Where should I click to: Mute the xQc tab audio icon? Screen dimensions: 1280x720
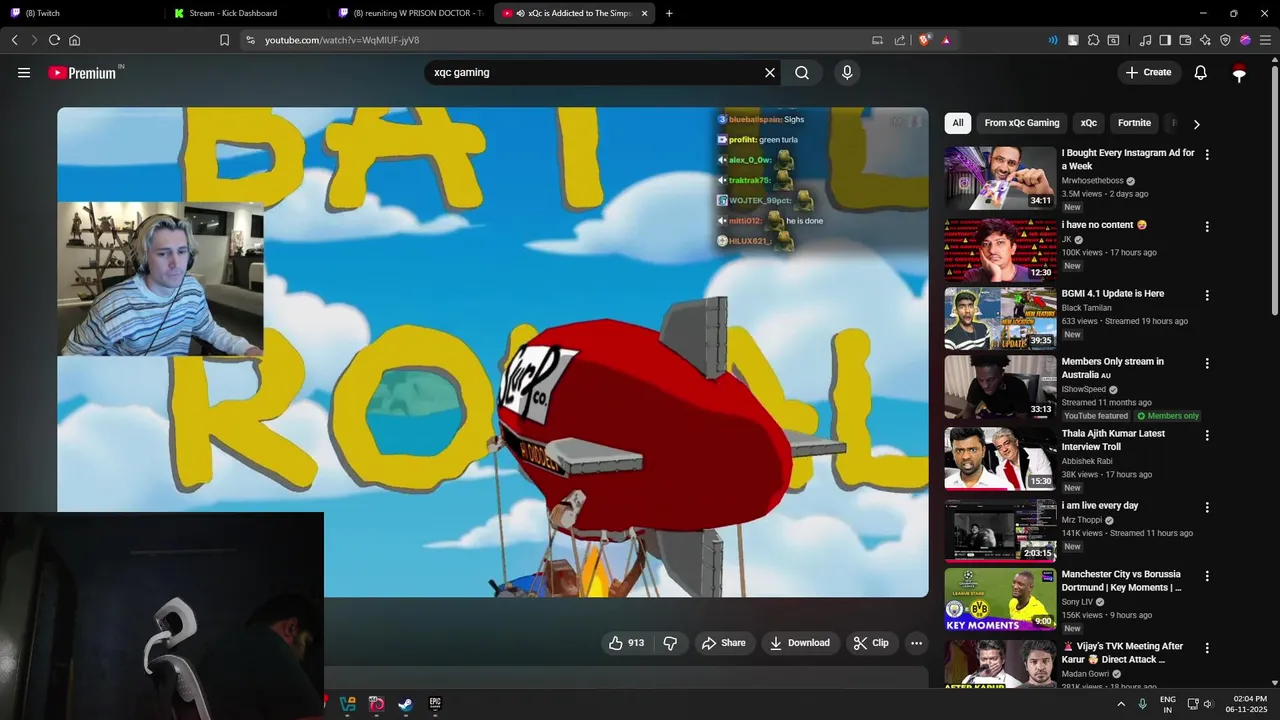pos(521,13)
